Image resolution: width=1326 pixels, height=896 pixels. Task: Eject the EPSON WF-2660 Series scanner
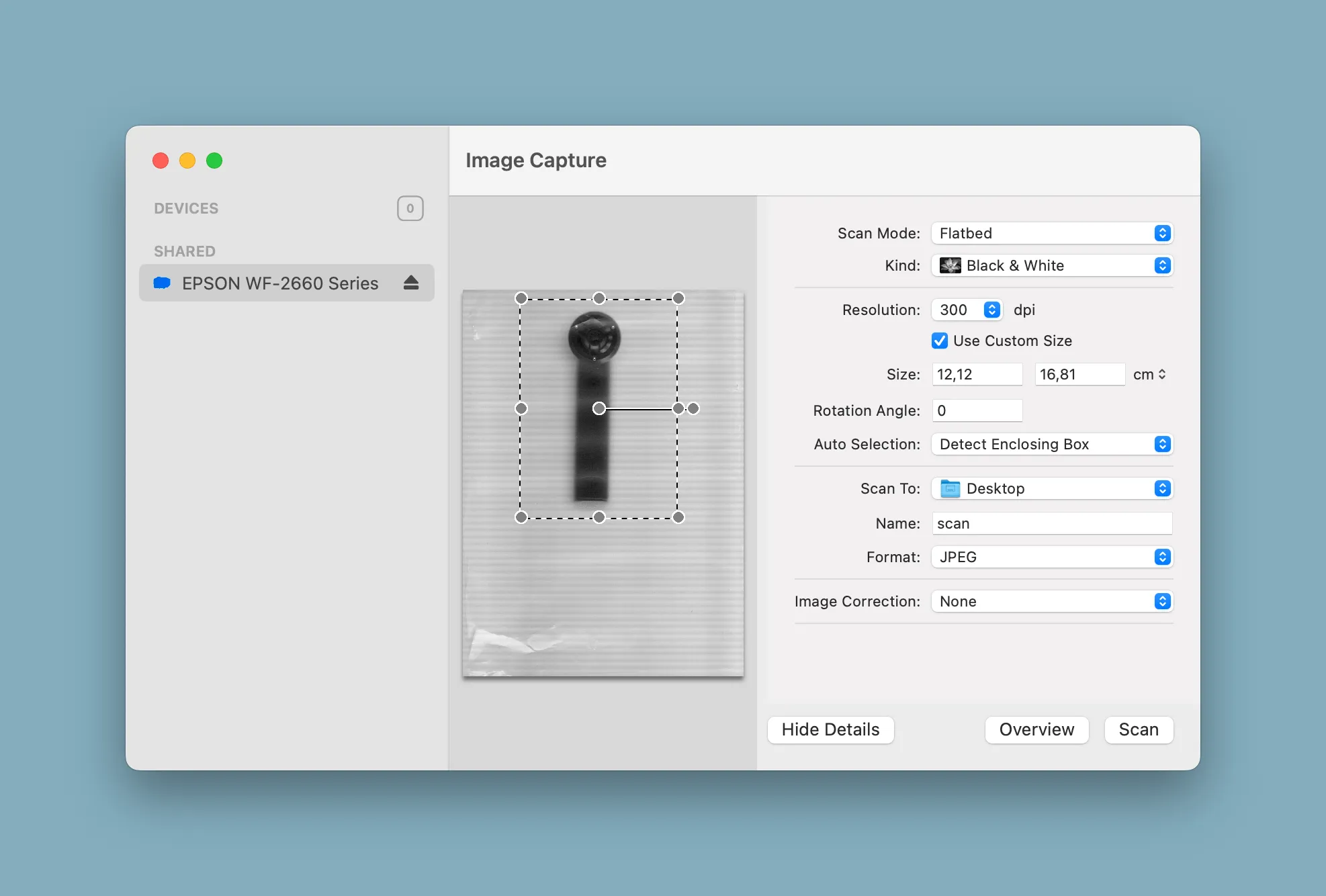[x=410, y=283]
